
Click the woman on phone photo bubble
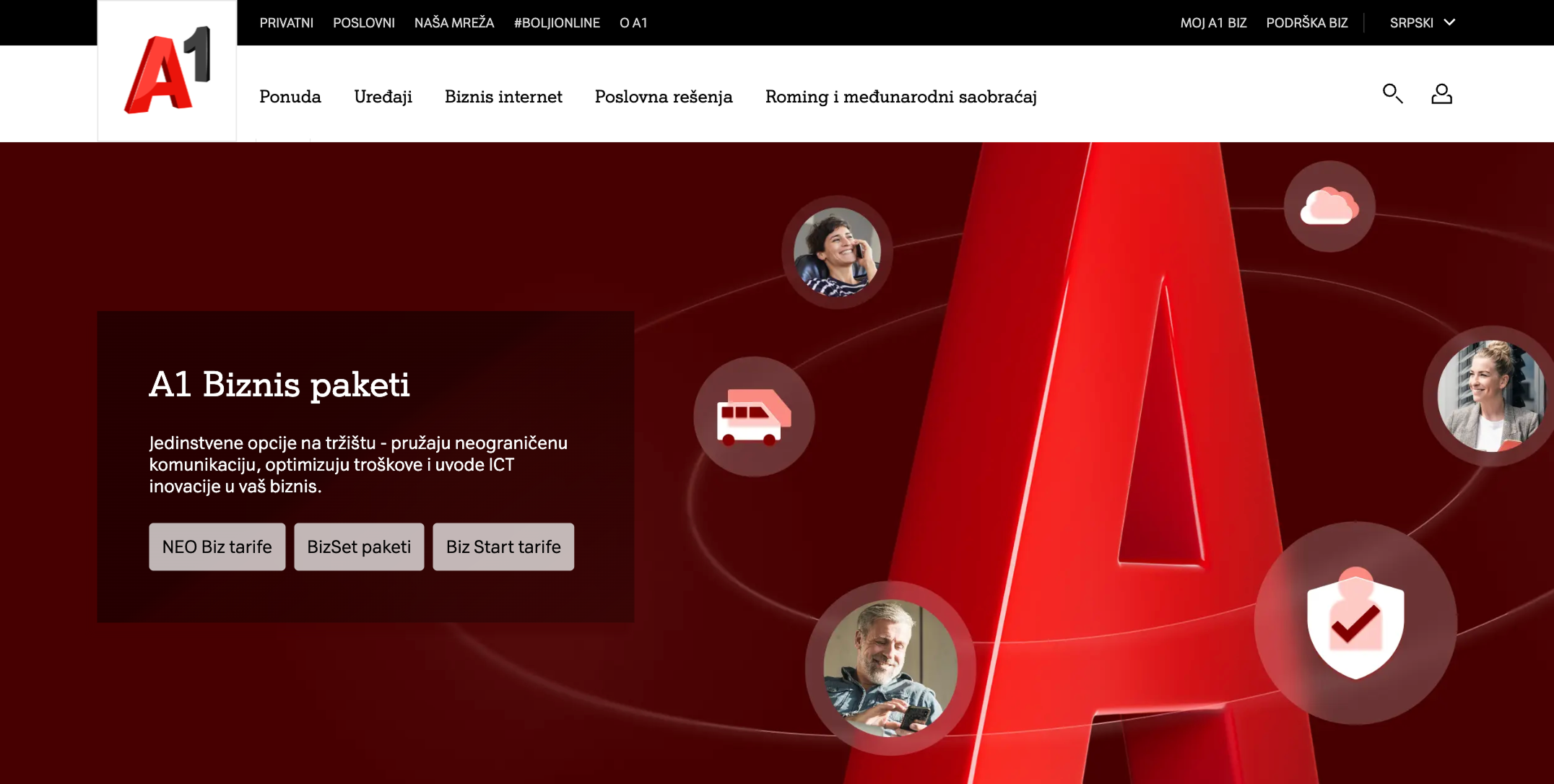pos(837,252)
